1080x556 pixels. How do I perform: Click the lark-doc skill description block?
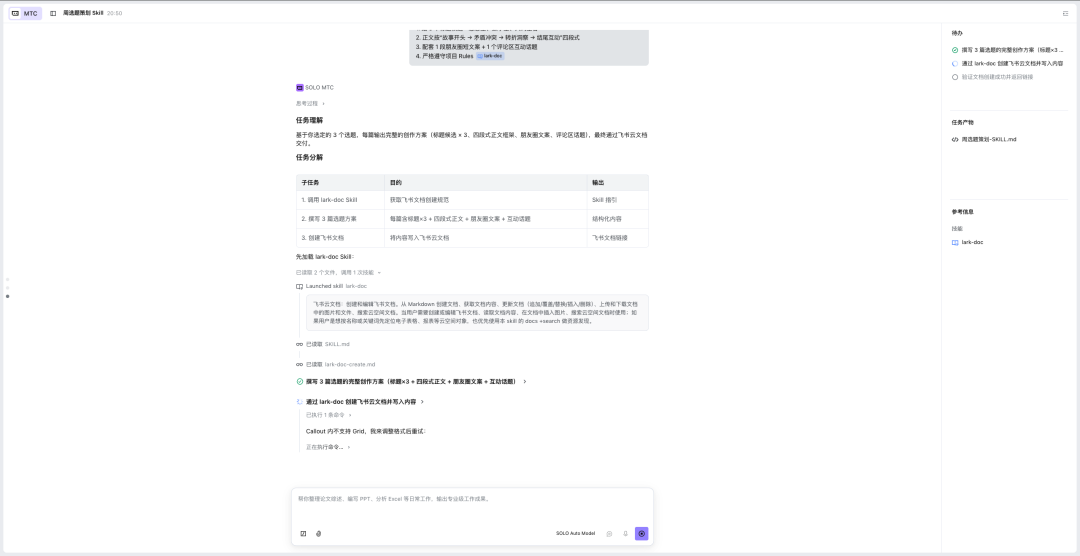click(477, 312)
